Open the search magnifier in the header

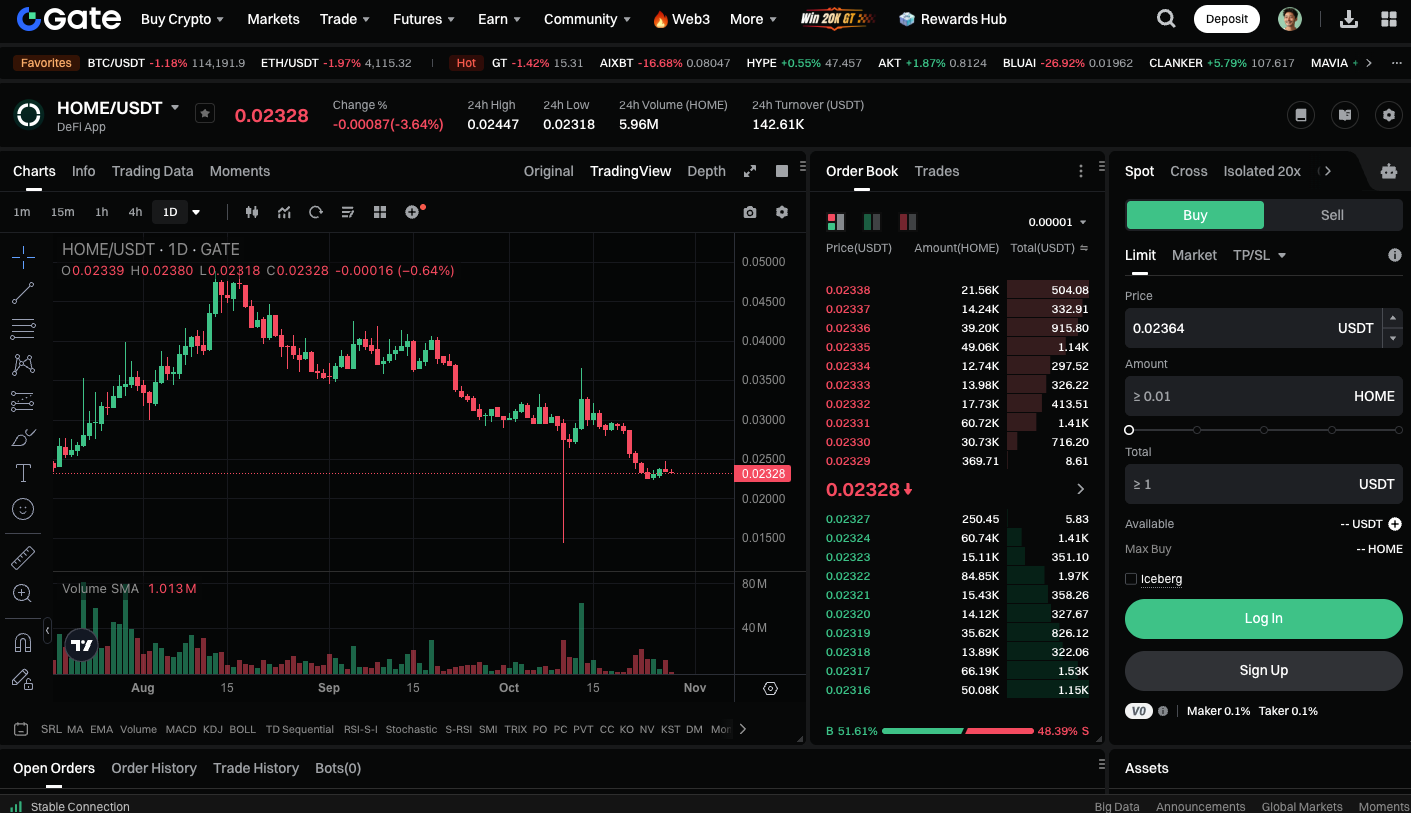tap(1166, 19)
